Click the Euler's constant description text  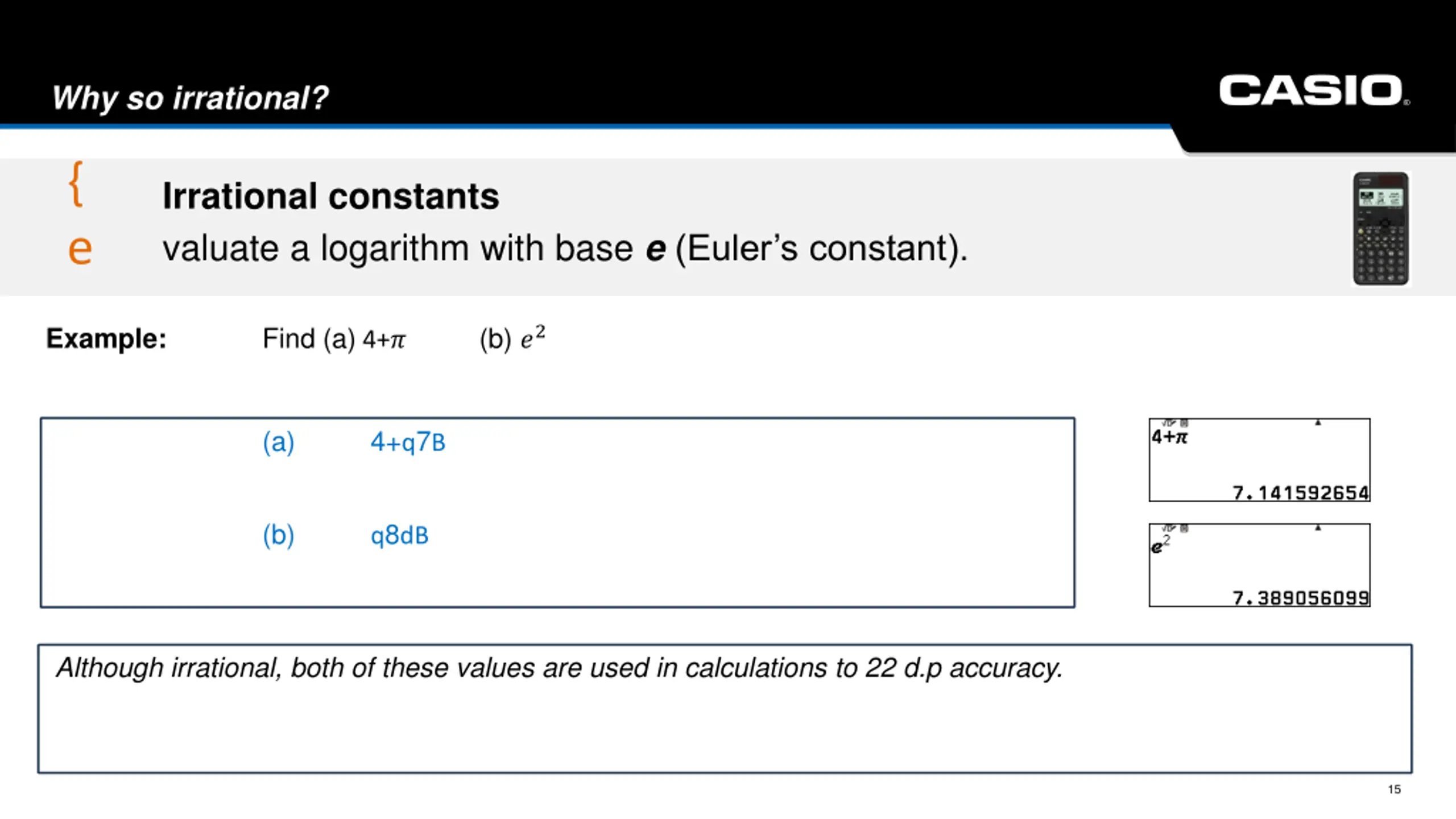point(565,249)
